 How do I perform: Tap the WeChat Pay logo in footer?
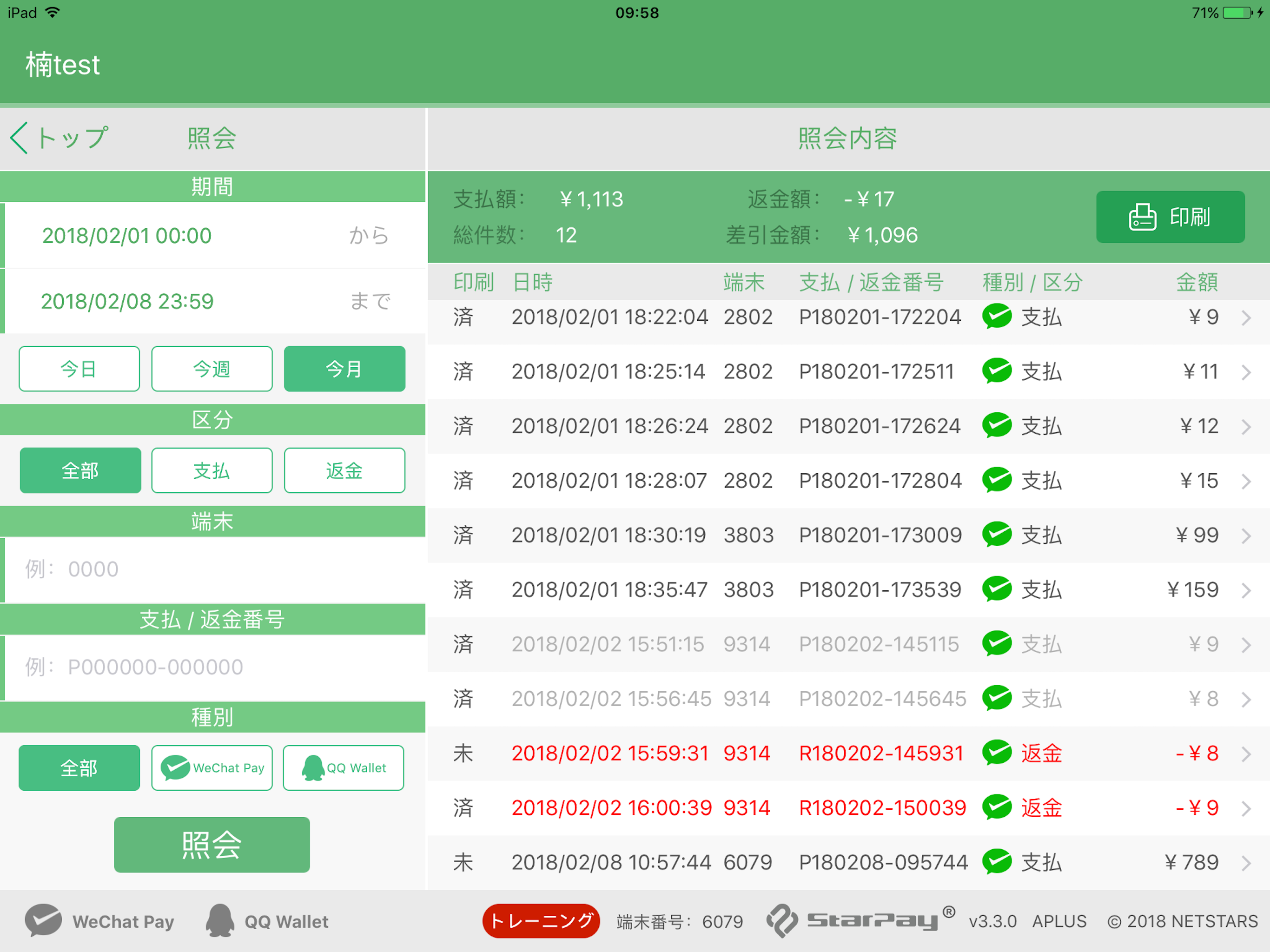point(43,920)
